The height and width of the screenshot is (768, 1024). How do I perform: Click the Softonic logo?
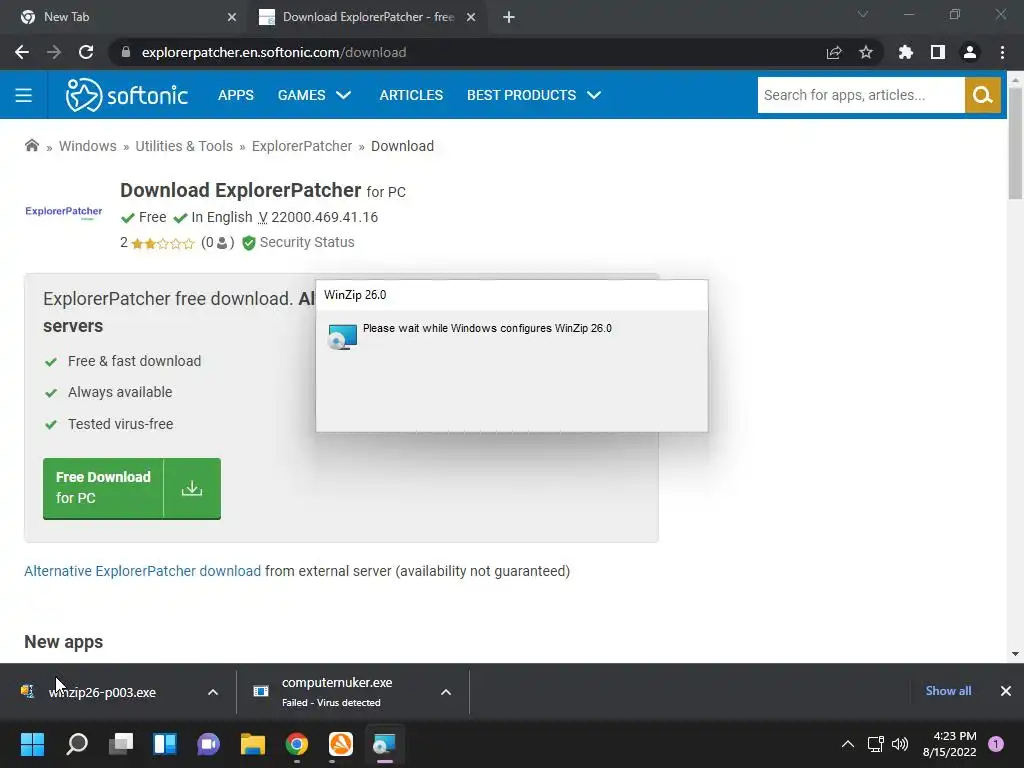point(127,95)
